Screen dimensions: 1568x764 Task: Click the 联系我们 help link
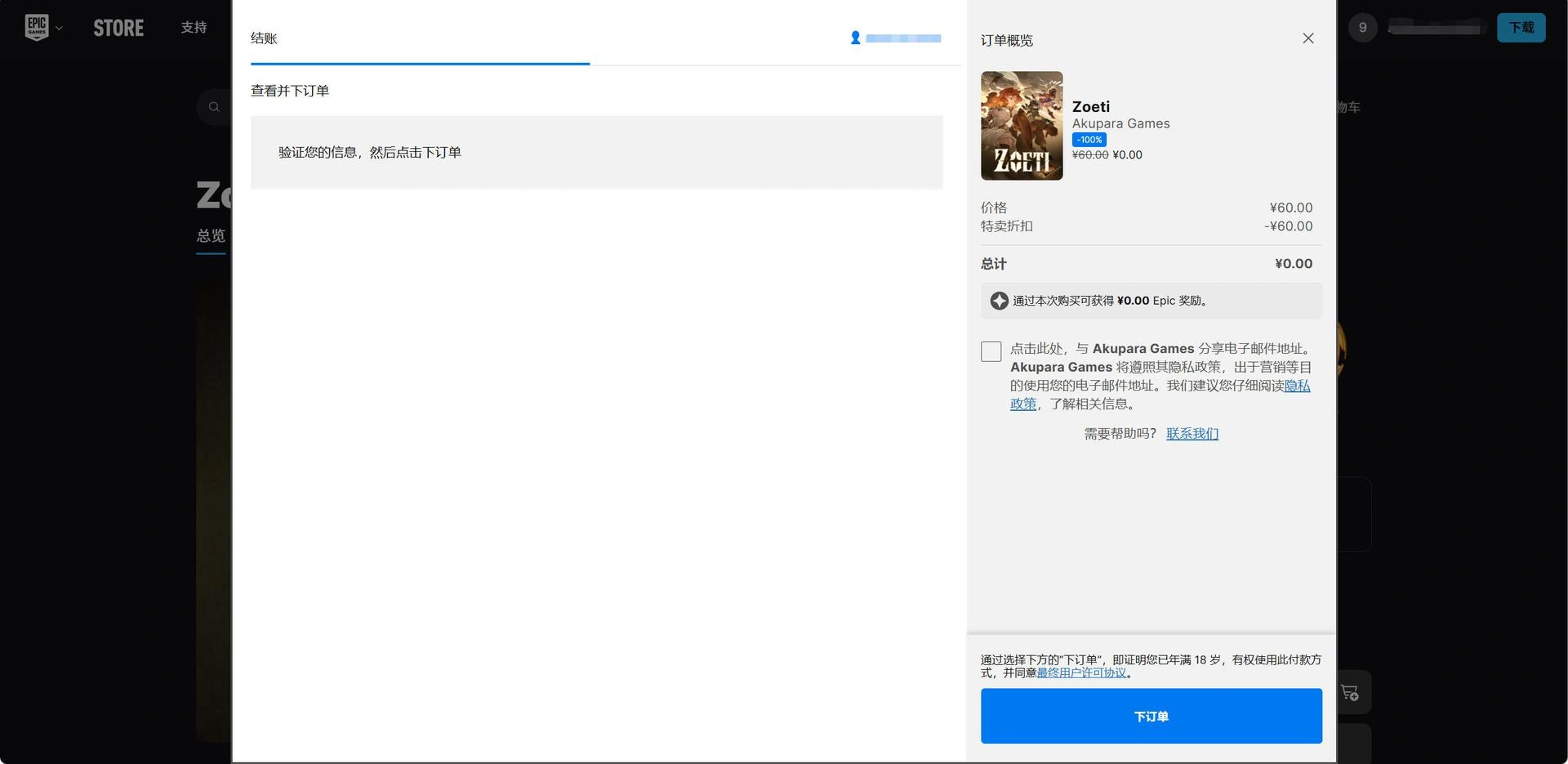pyautogui.click(x=1192, y=434)
